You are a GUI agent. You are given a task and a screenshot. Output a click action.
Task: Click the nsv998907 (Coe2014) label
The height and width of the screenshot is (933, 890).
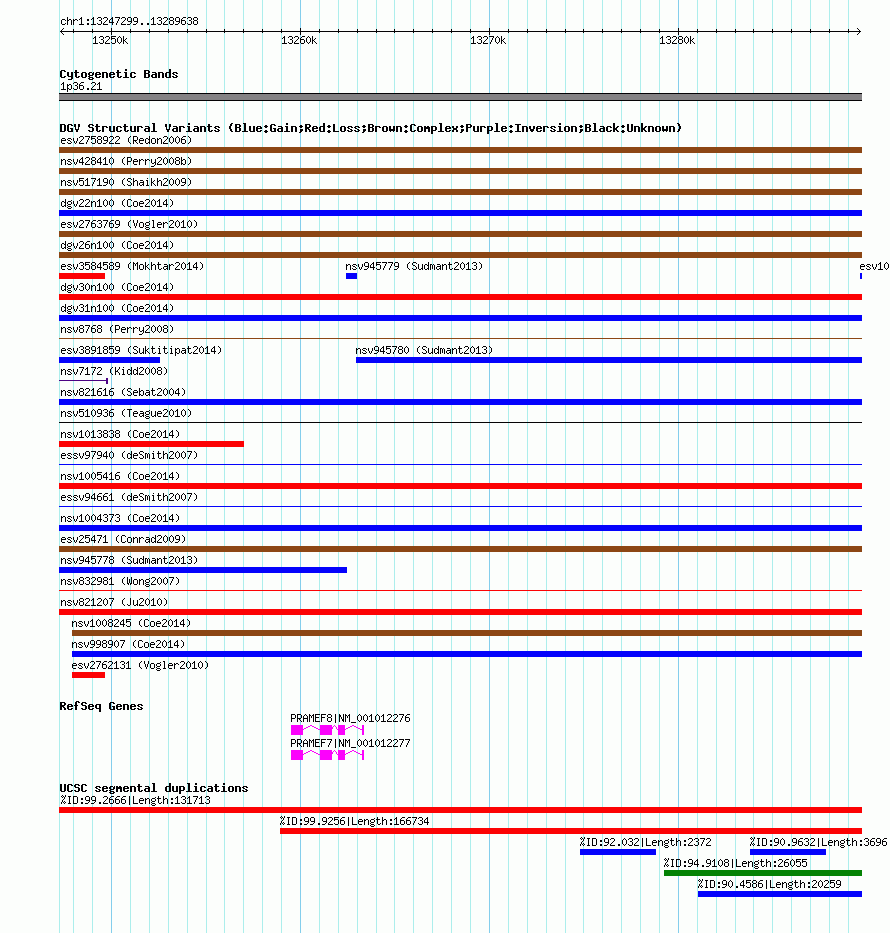tap(129, 644)
